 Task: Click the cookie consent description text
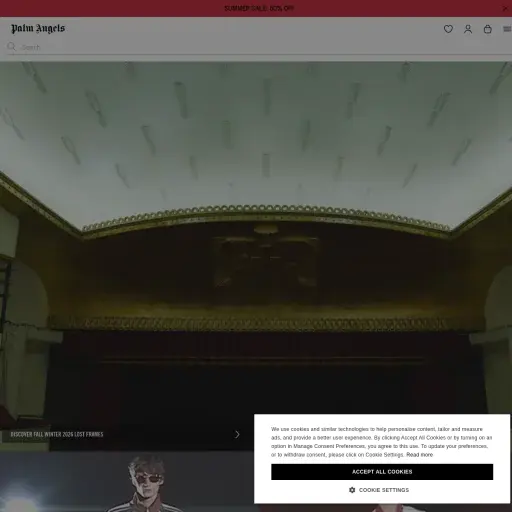[x=382, y=442]
